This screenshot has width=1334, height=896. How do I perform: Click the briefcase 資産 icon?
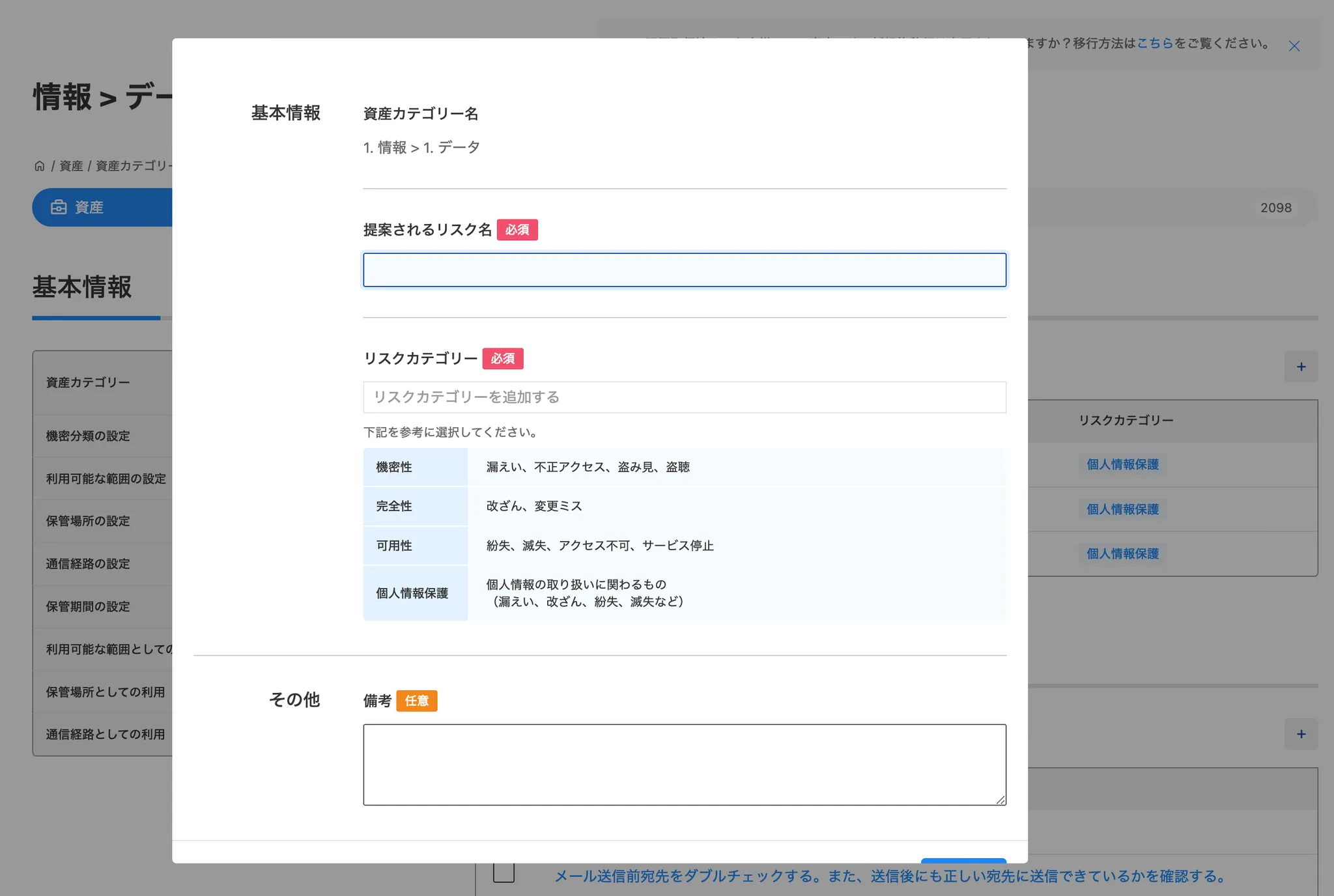pos(59,207)
